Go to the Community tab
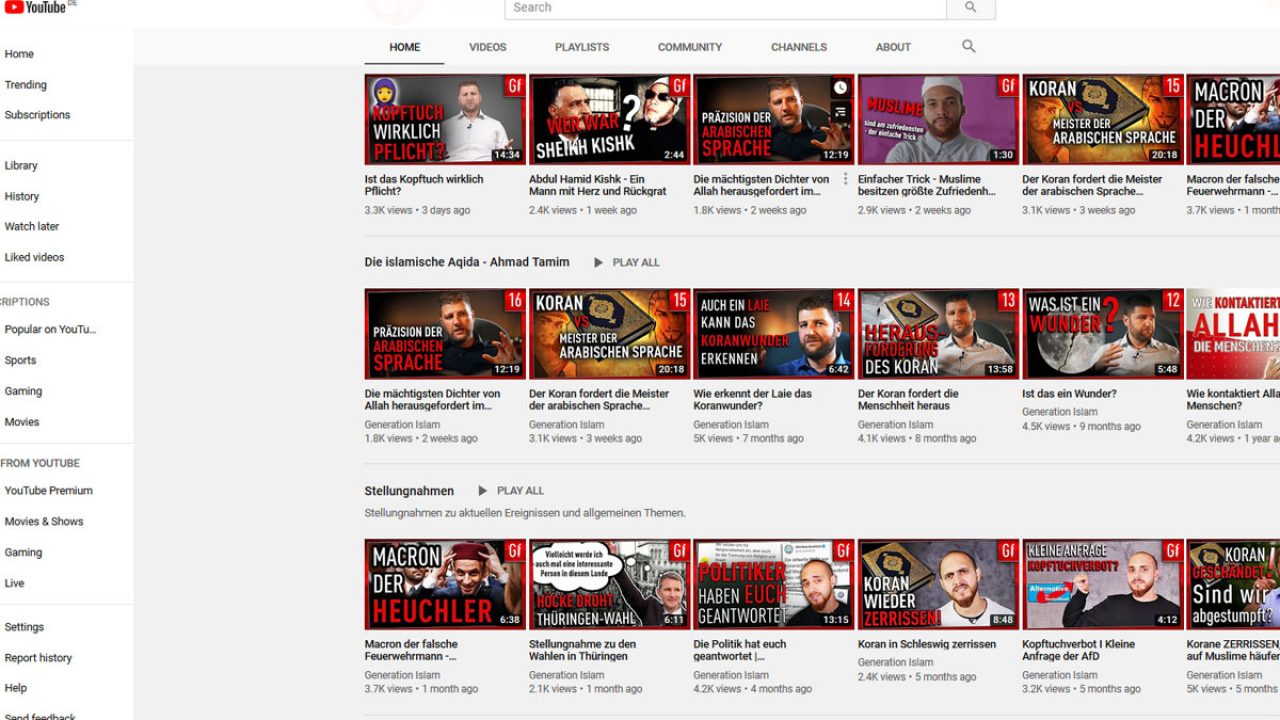Screen dimensions: 1280x720 pyautogui.click(x=689, y=47)
